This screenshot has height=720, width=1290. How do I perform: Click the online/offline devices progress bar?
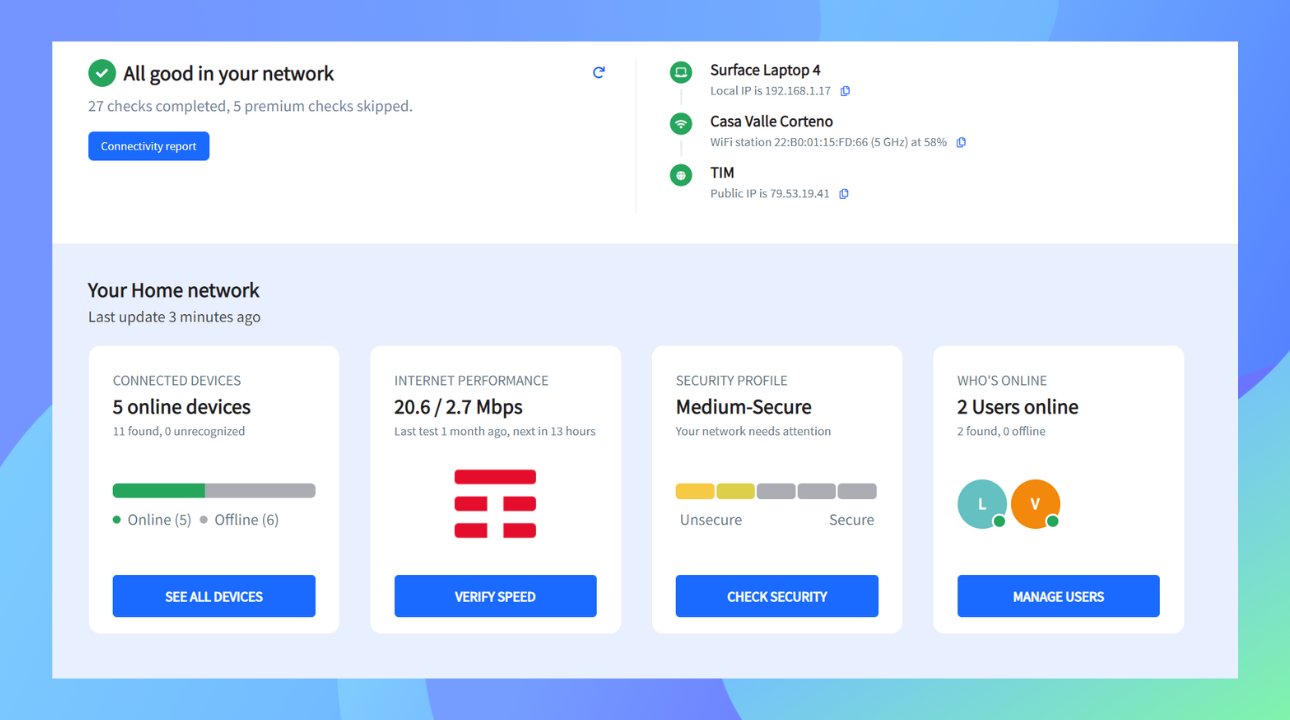click(x=214, y=491)
